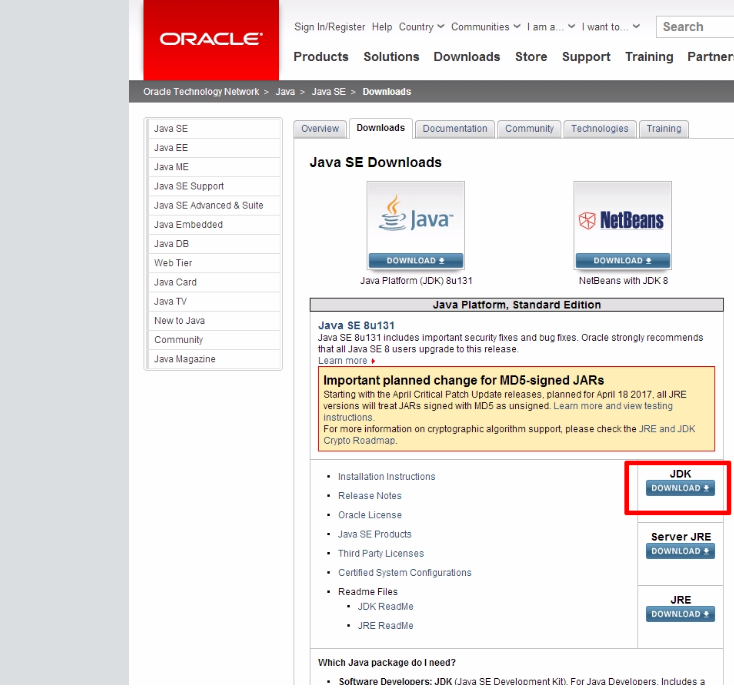Open the Store menu

pos(531,57)
